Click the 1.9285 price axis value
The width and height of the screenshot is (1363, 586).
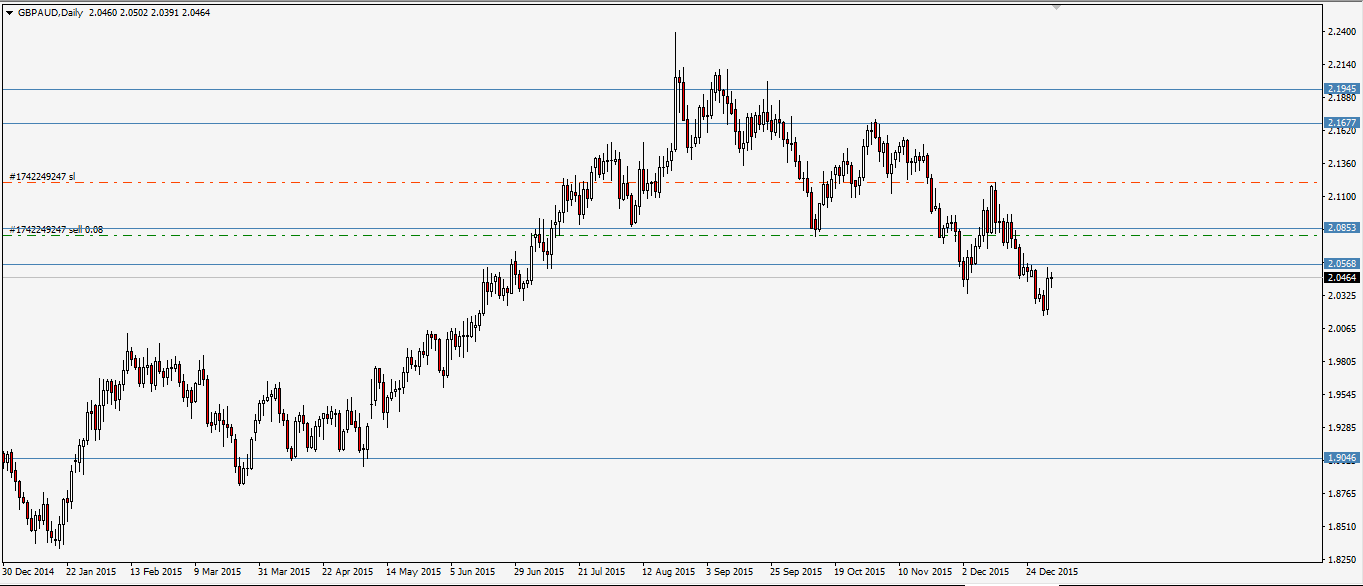click(x=1342, y=428)
